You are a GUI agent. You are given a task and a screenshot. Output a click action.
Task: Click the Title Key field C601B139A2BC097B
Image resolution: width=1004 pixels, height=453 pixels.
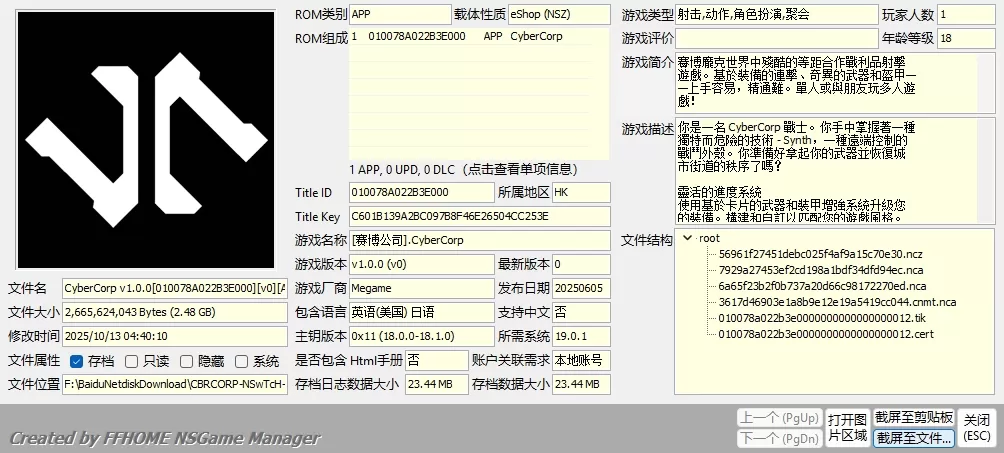tap(480, 217)
